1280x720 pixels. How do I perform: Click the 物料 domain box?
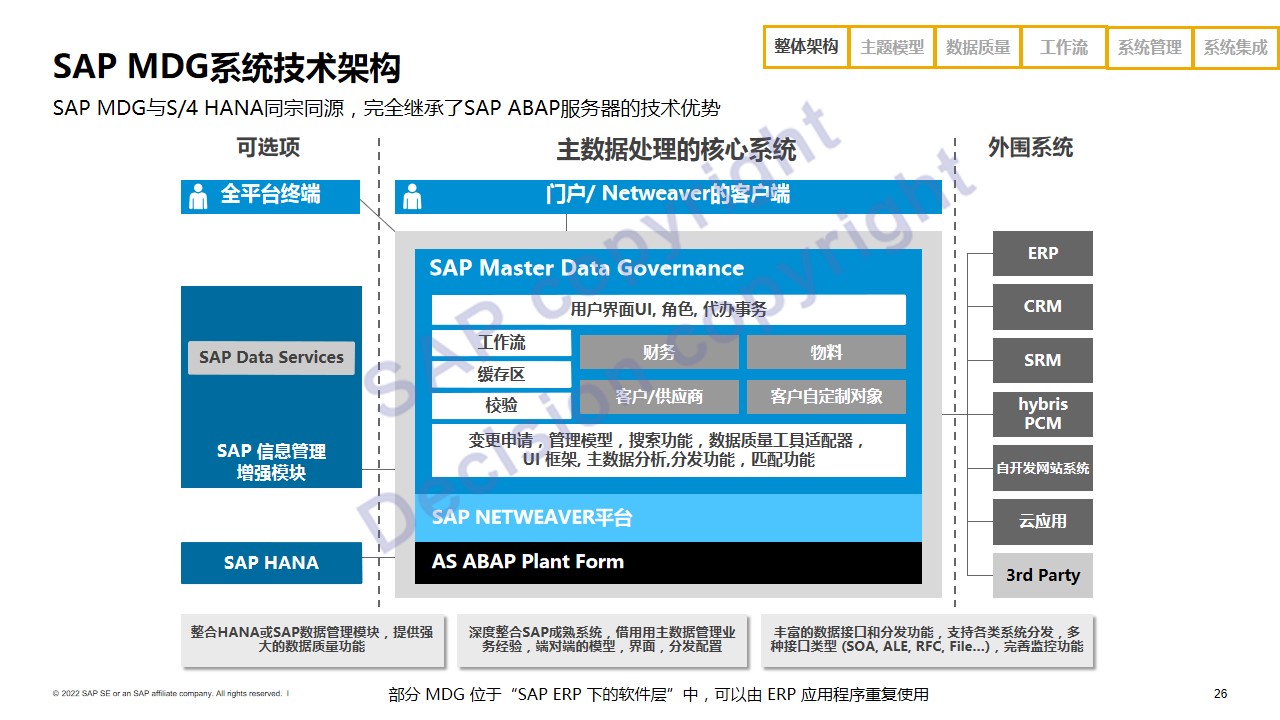(826, 352)
